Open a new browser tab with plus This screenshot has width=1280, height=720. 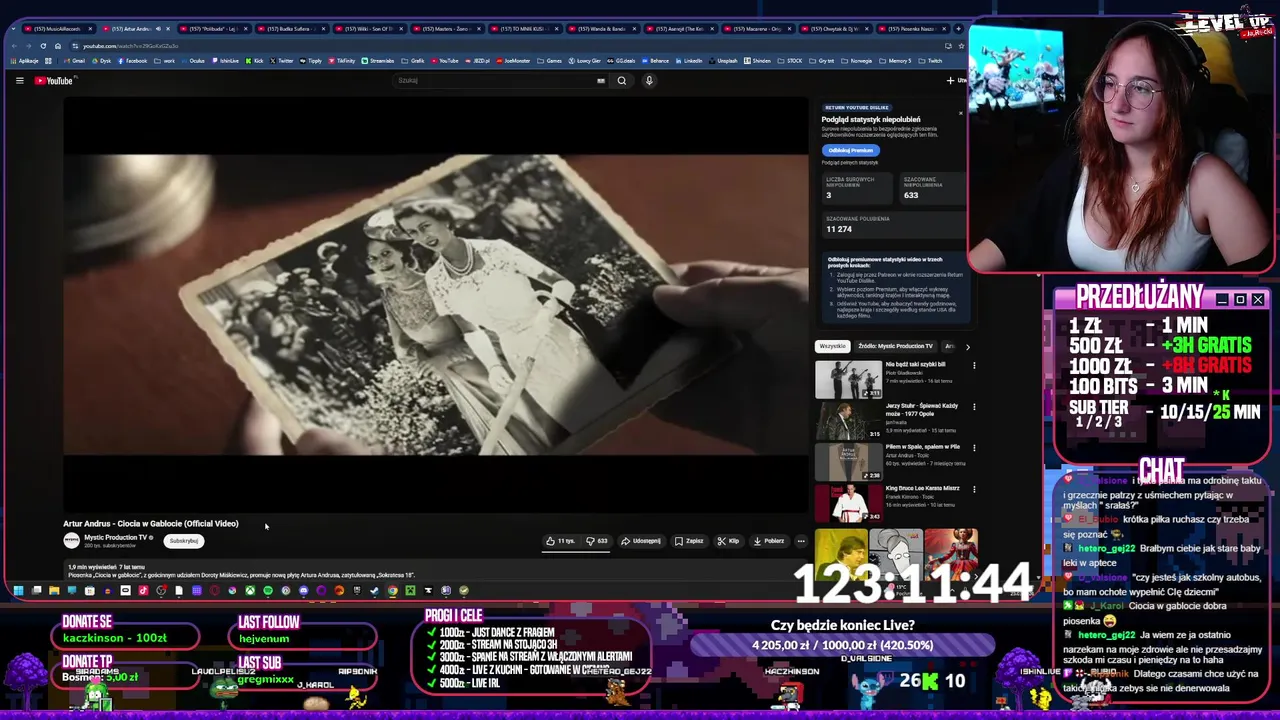958,29
